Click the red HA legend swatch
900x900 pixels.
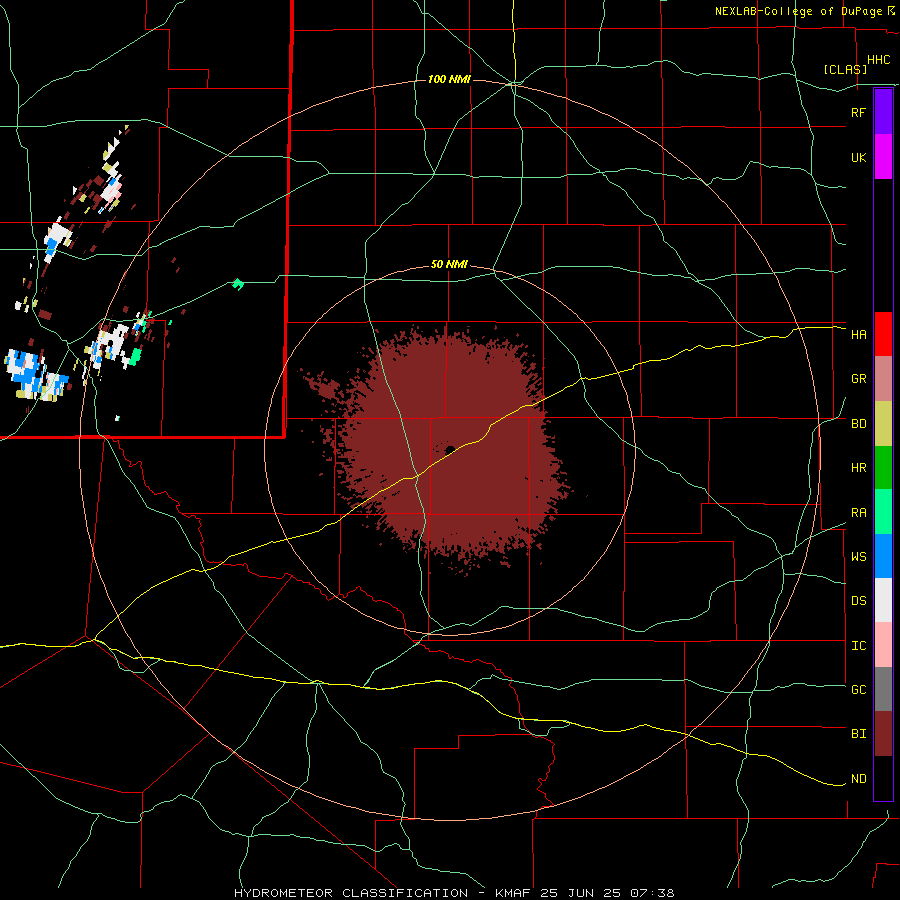(883, 334)
